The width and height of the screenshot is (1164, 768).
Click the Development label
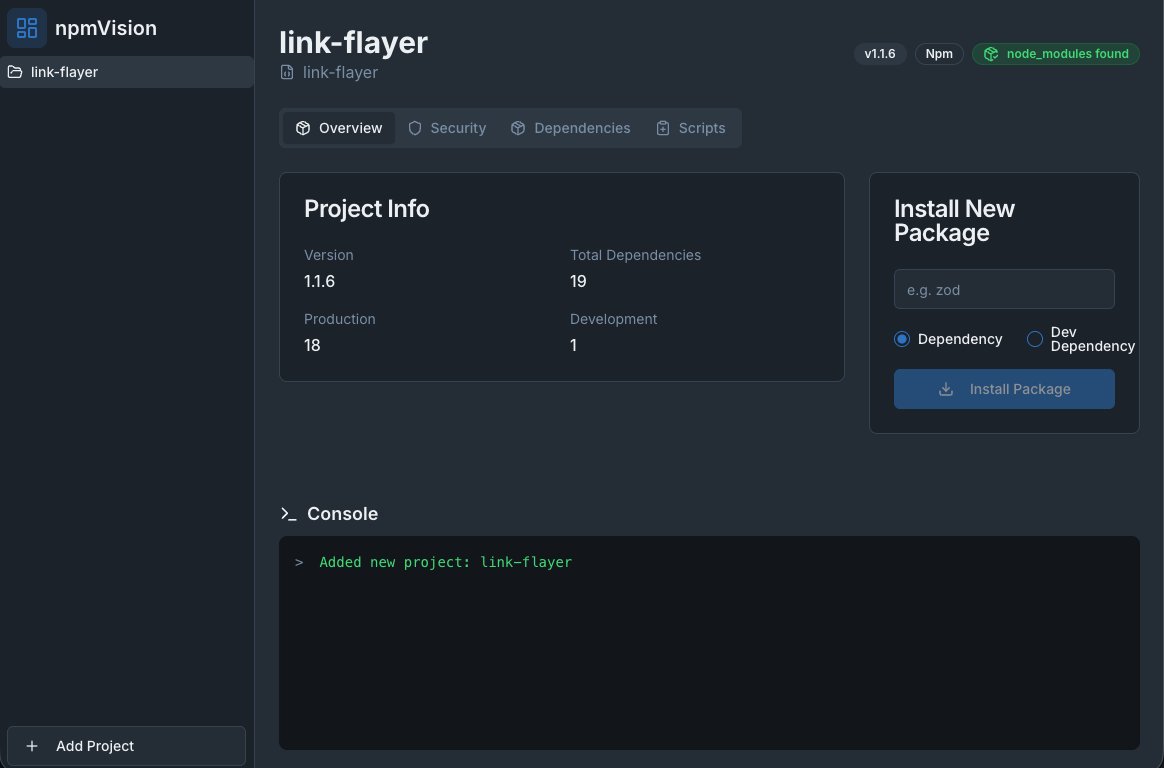613,319
